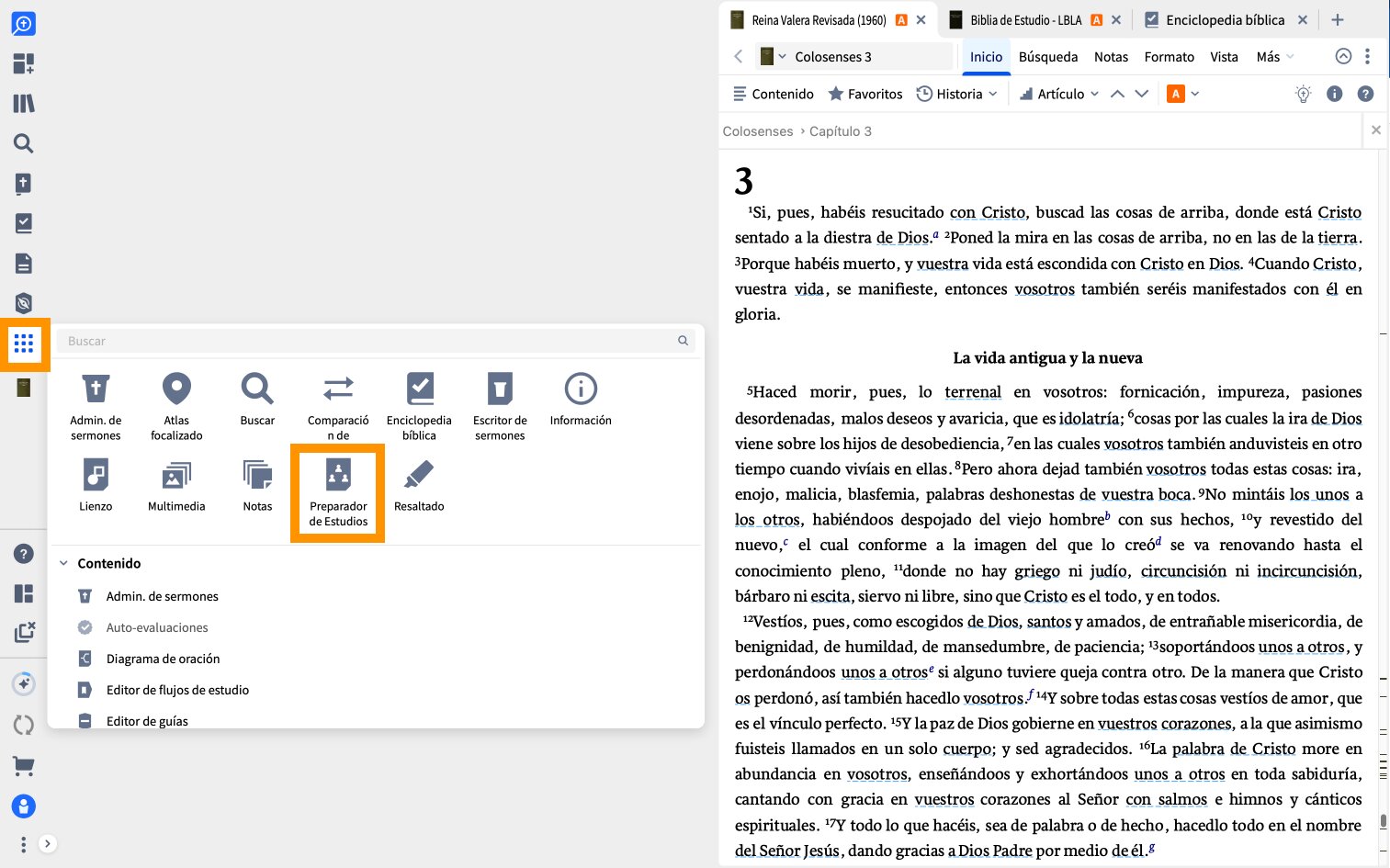The image size is (1390, 868).
Task: Open Preparador de Estudios tool
Action: (338, 493)
